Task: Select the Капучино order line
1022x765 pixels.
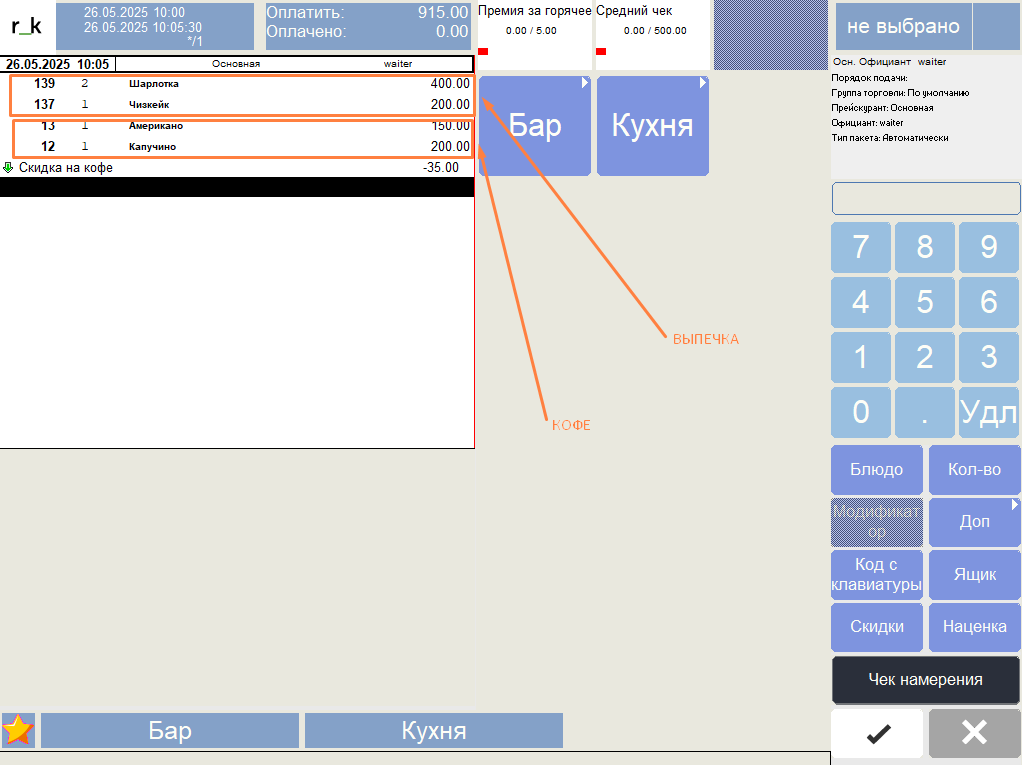Action: pyautogui.click(x=240, y=147)
